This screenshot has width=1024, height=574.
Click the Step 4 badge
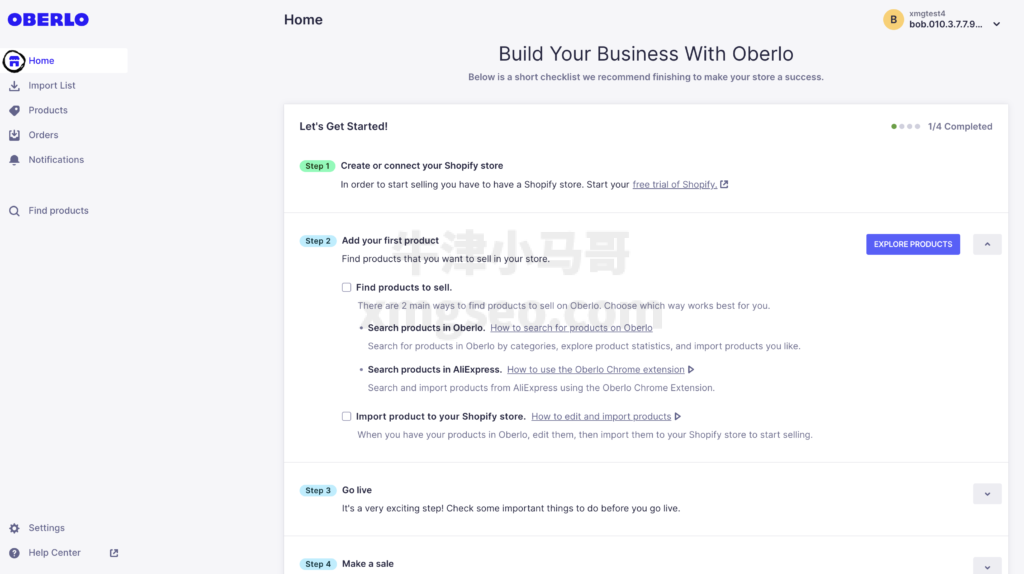pos(318,564)
